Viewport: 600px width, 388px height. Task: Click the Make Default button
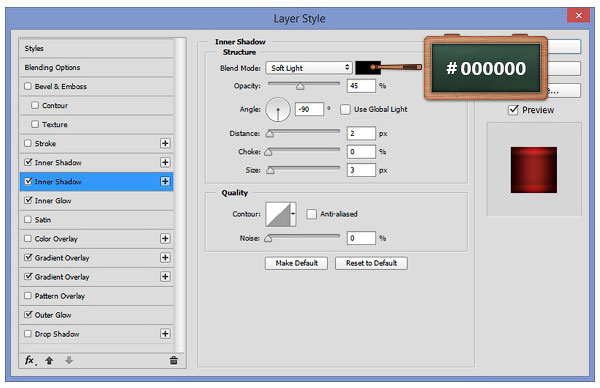pyautogui.click(x=297, y=263)
